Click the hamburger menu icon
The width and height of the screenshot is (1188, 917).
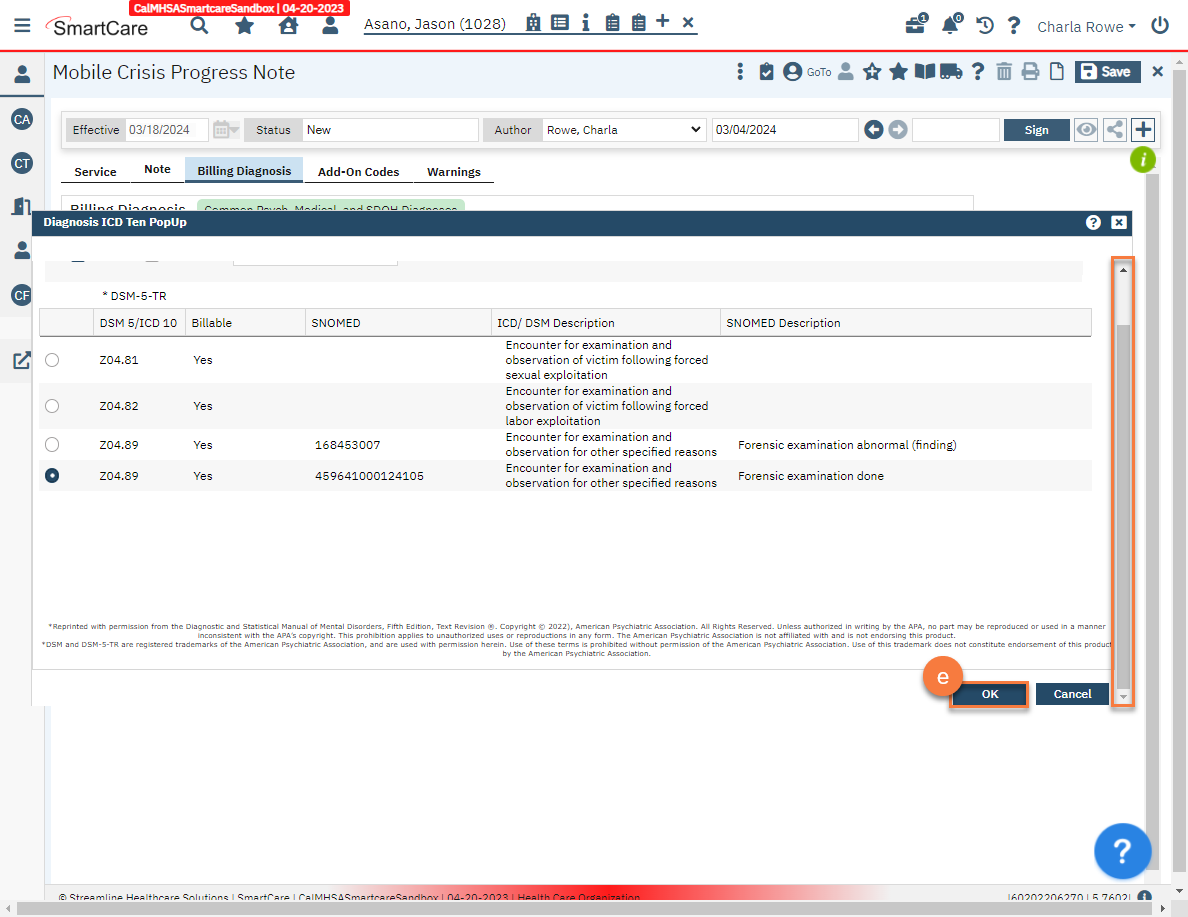click(x=22, y=26)
